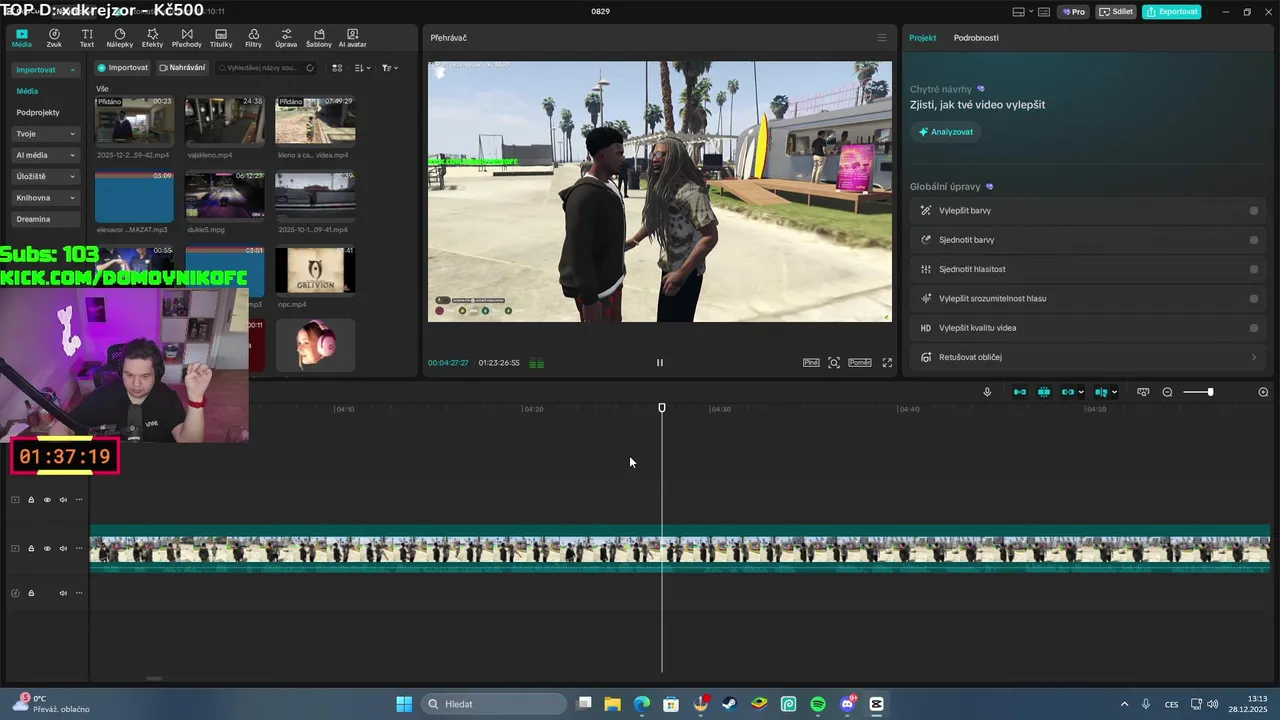1280x720 pixels.
Task: Enable Sjednotit barvy checkbox
Action: (x=1254, y=240)
